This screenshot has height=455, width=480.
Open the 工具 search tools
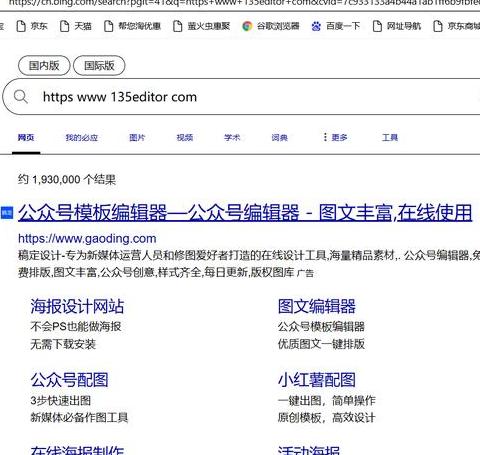click(x=390, y=137)
